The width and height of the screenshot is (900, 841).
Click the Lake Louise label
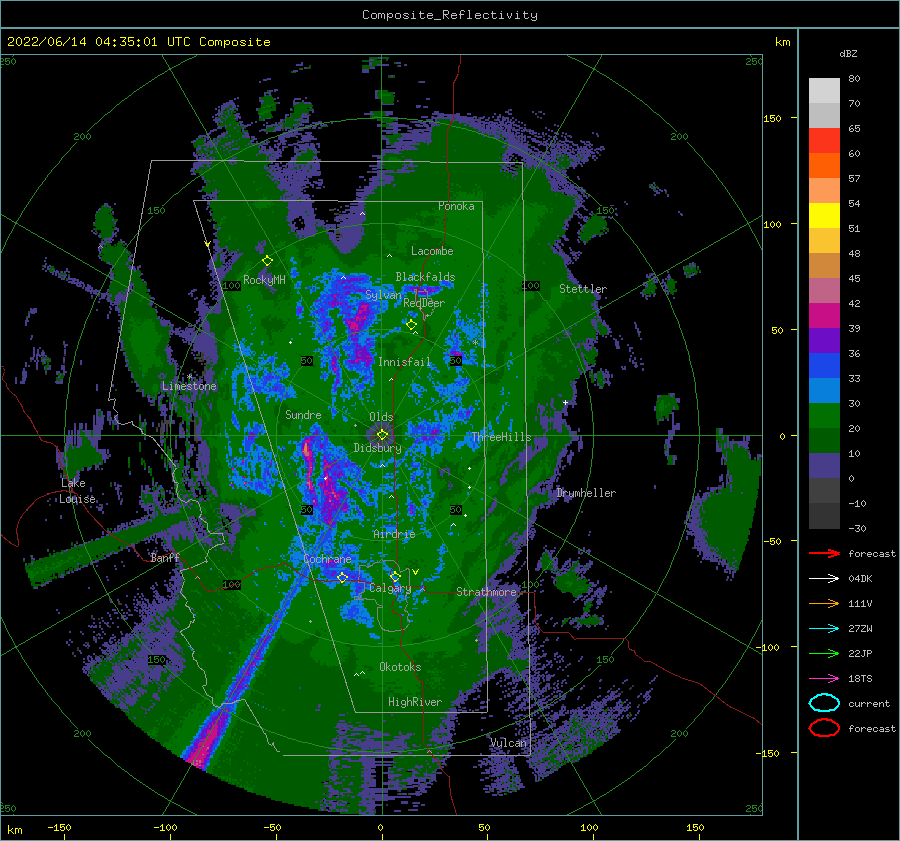pyautogui.click(x=77, y=491)
